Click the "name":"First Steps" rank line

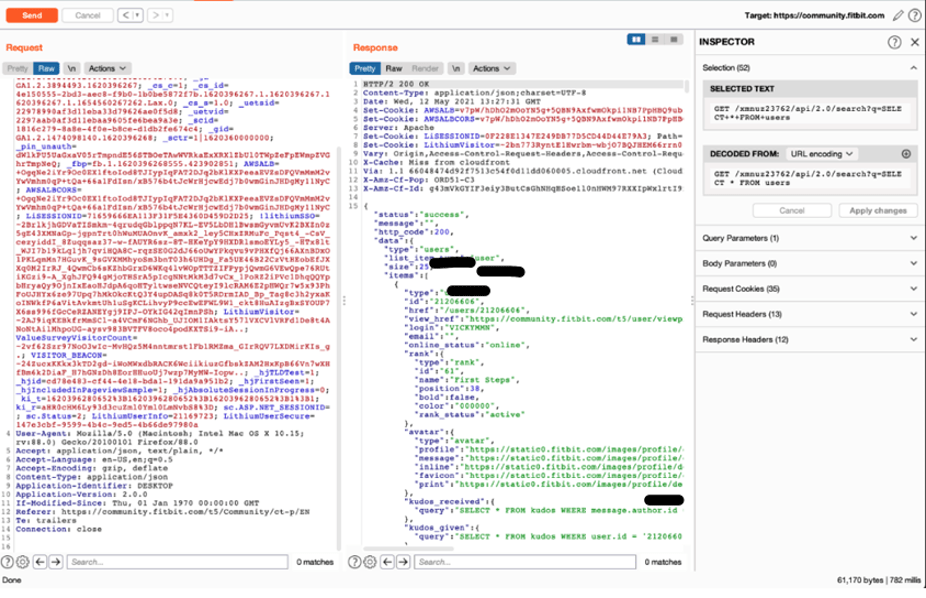[x=468, y=380]
